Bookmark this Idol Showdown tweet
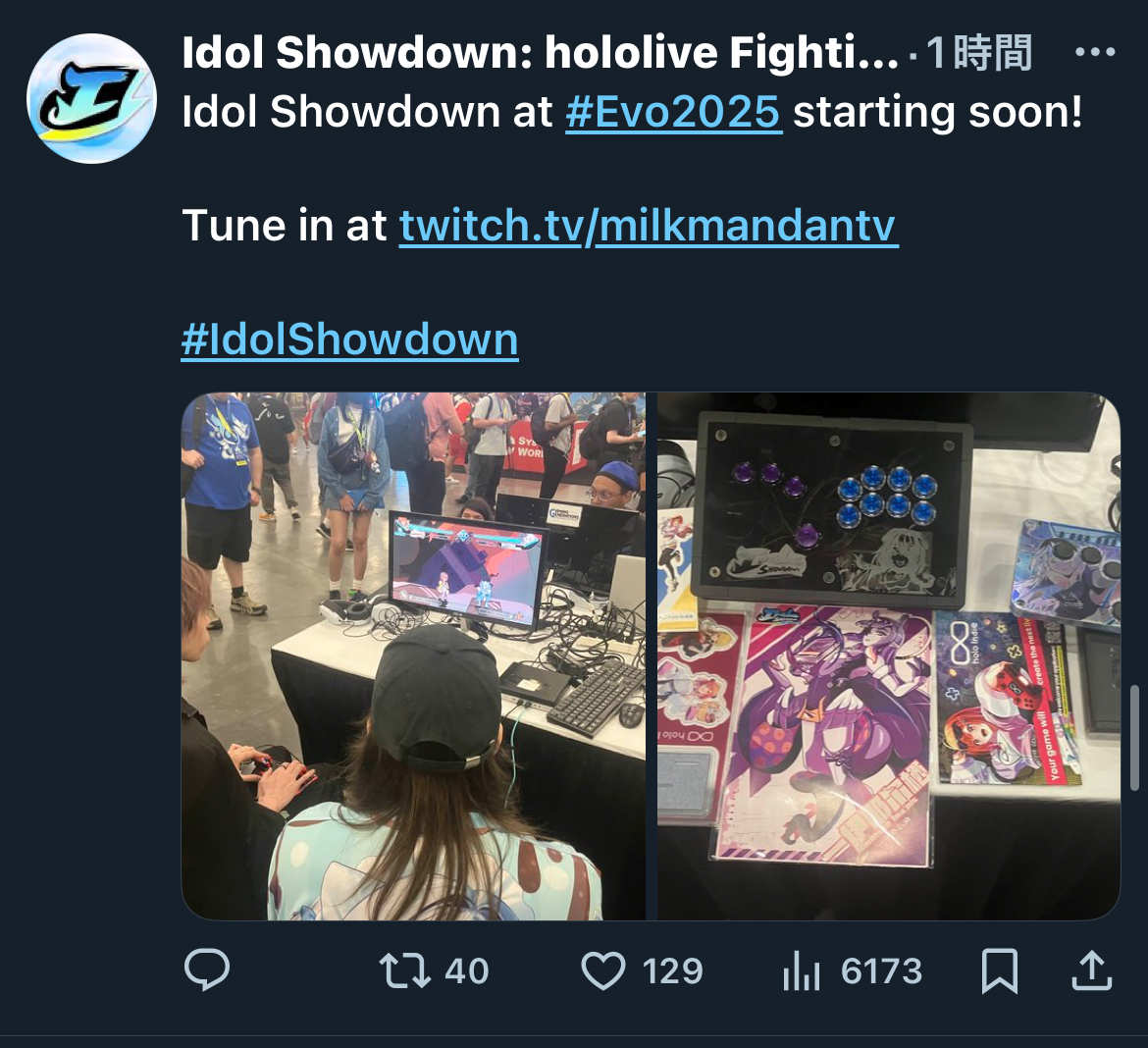Viewport: 1148px width, 1048px height. point(1000,971)
